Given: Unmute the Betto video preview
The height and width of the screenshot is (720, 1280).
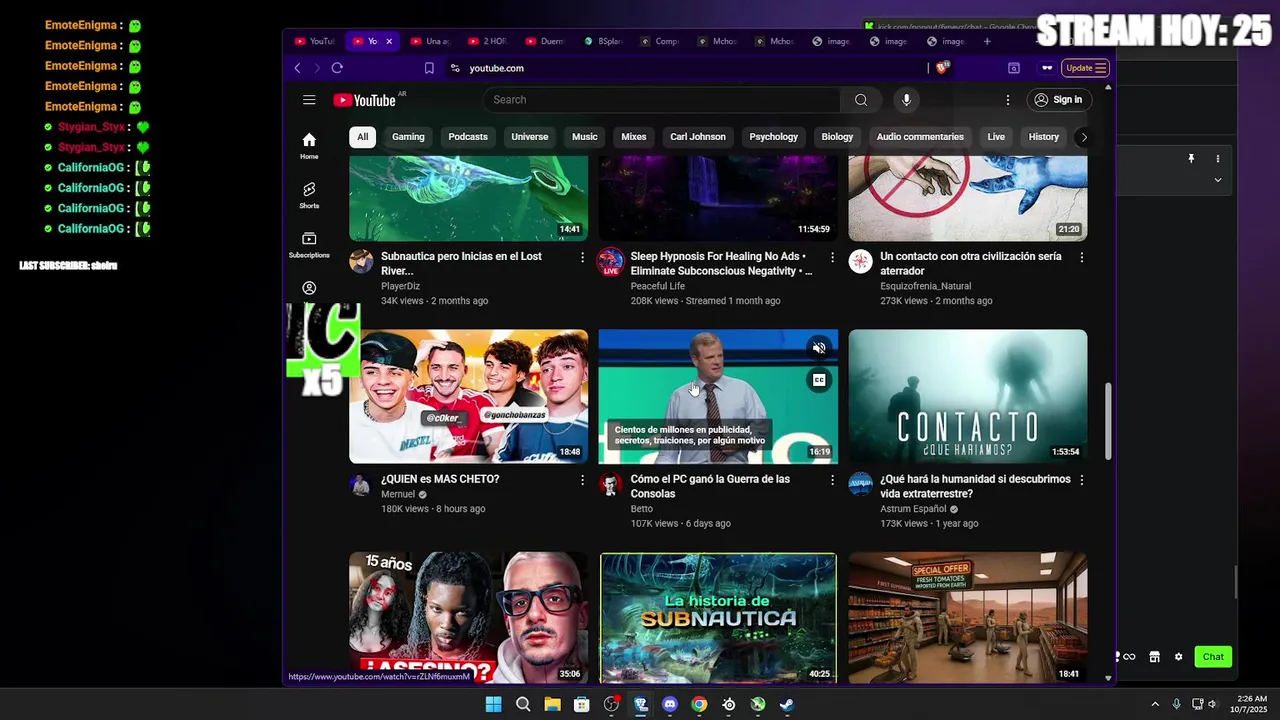Looking at the screenshot, I should pyautogui.click(x=819, y=348).
